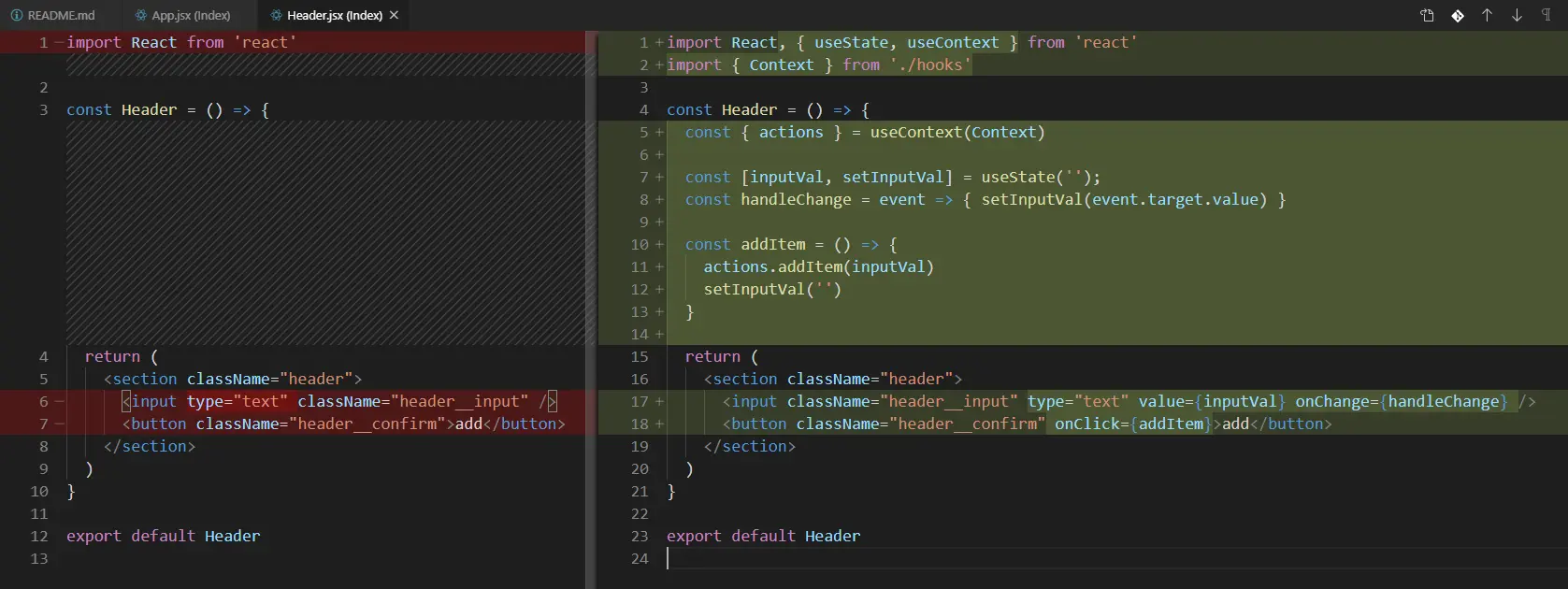Screen dimensions: 1568x589
Task: Click "useState, useContext" import on right line 1
Action: (906, 42)
